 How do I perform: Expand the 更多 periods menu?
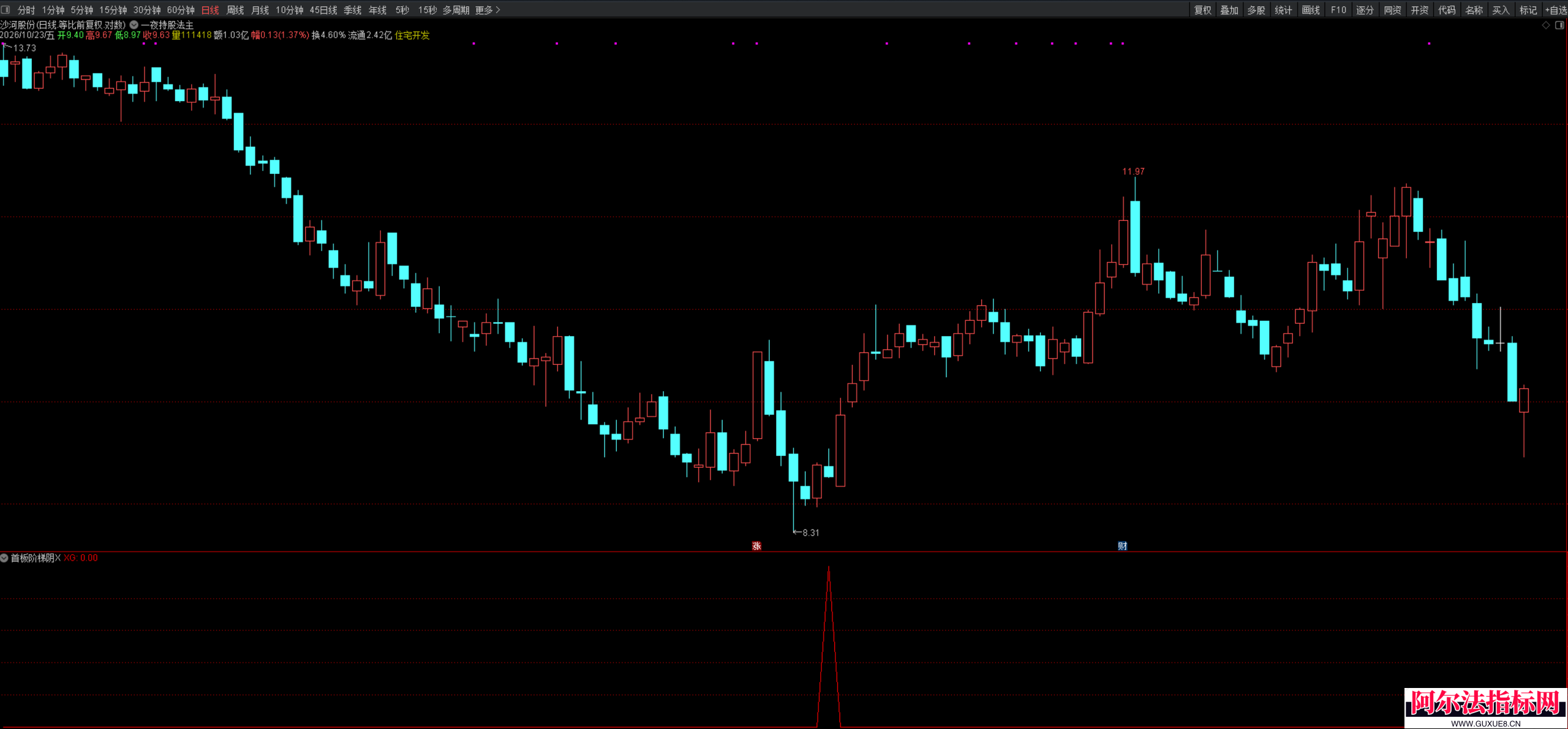click(x=488, y=10)
